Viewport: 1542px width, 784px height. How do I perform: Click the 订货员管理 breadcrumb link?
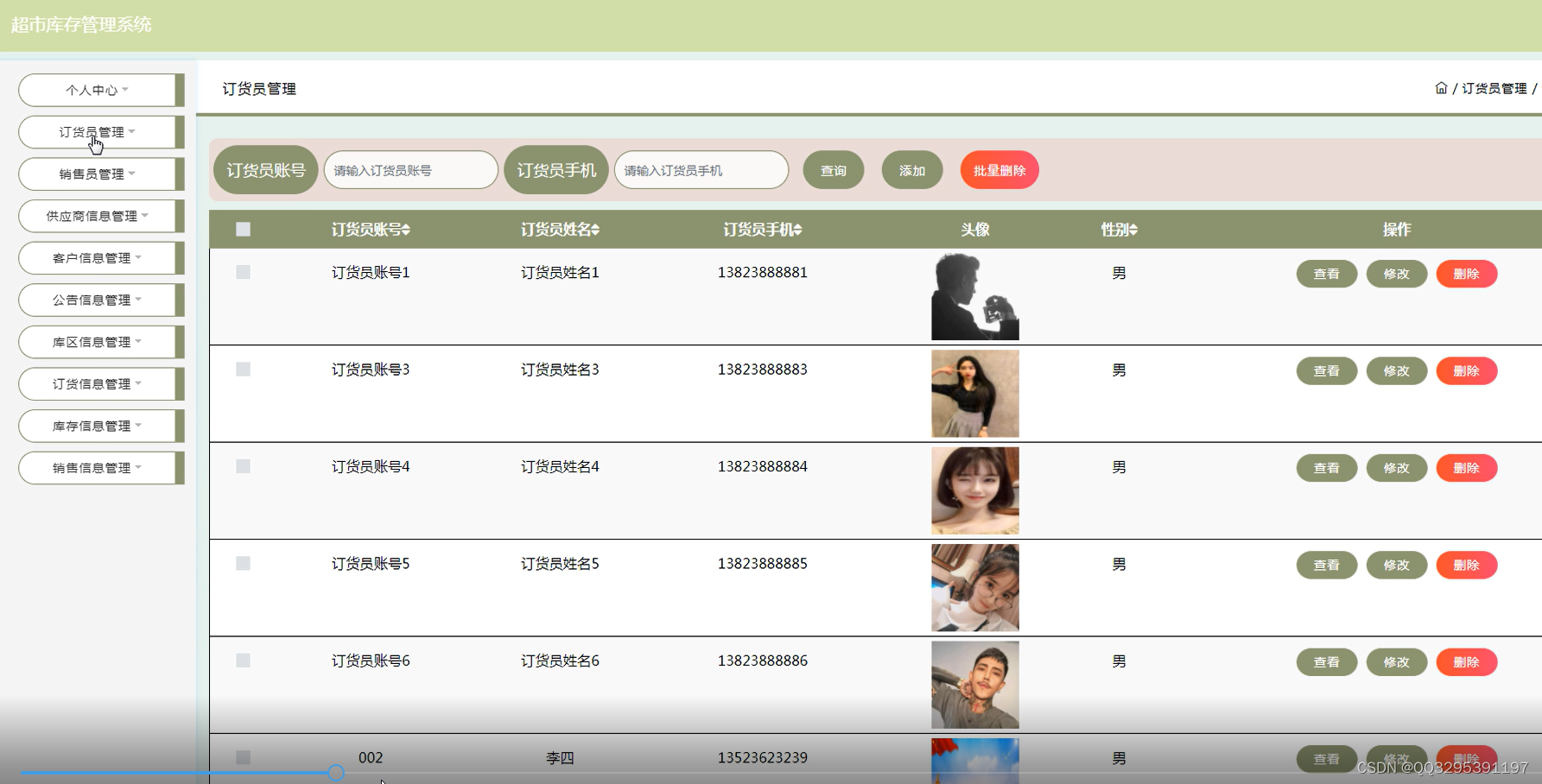point(1494,88)
